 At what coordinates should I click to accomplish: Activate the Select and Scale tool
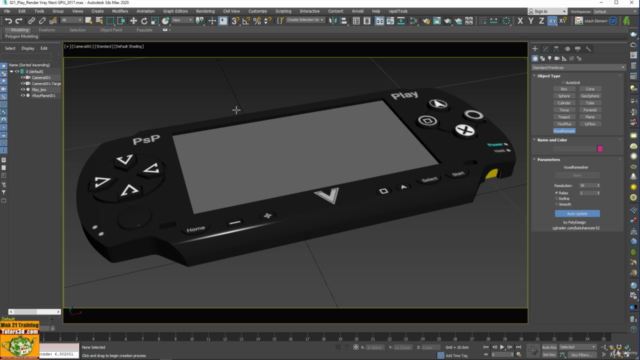tap(155, 21)
